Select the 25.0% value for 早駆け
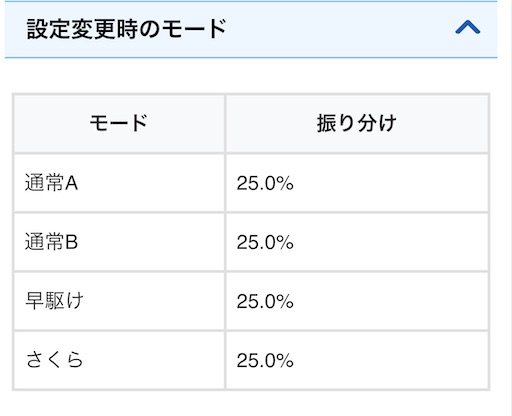The height and width of the screenshot is (416, 512). (265, 301)
